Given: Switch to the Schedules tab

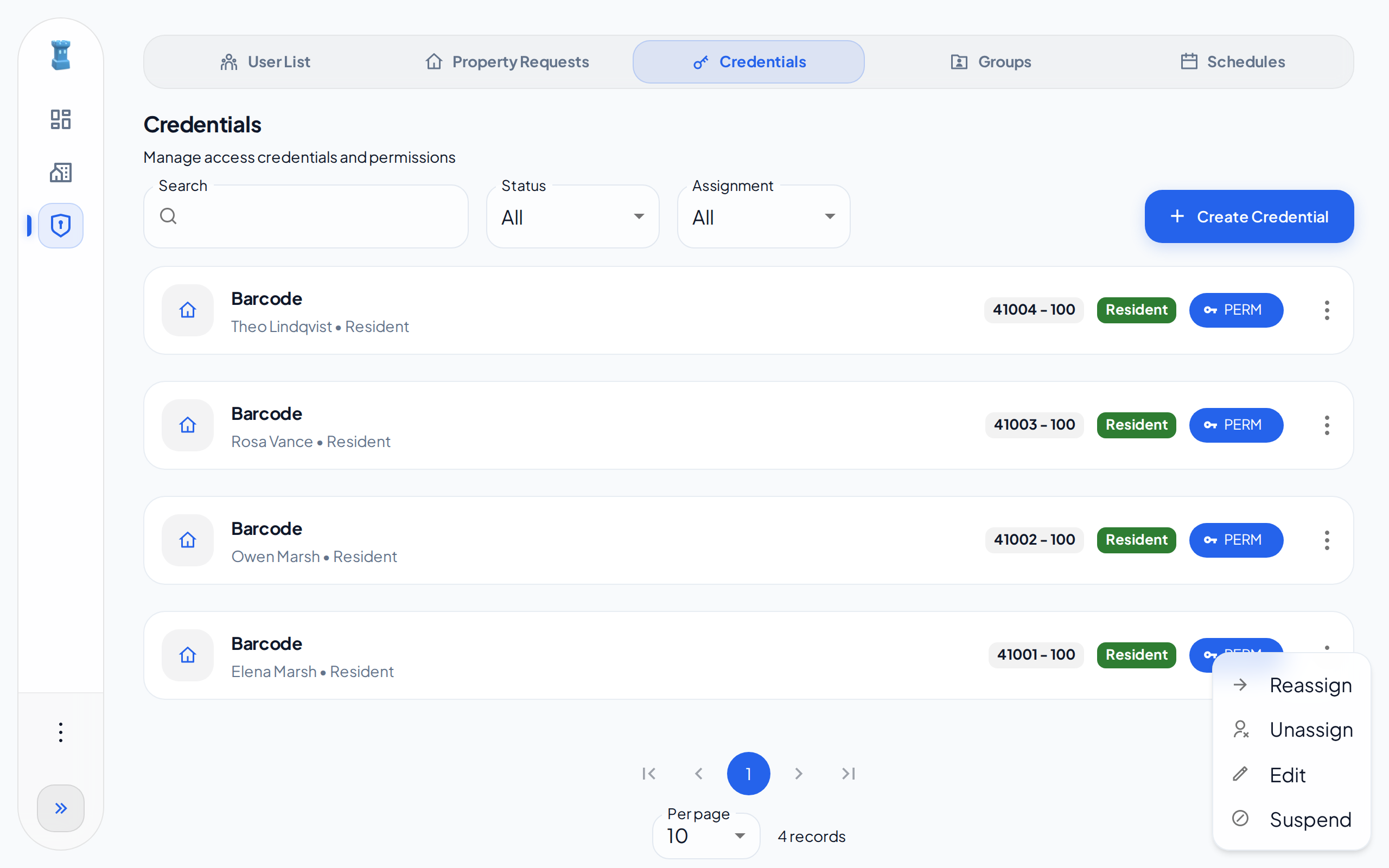Looking at the screenshot, I should pos(1232,62).
